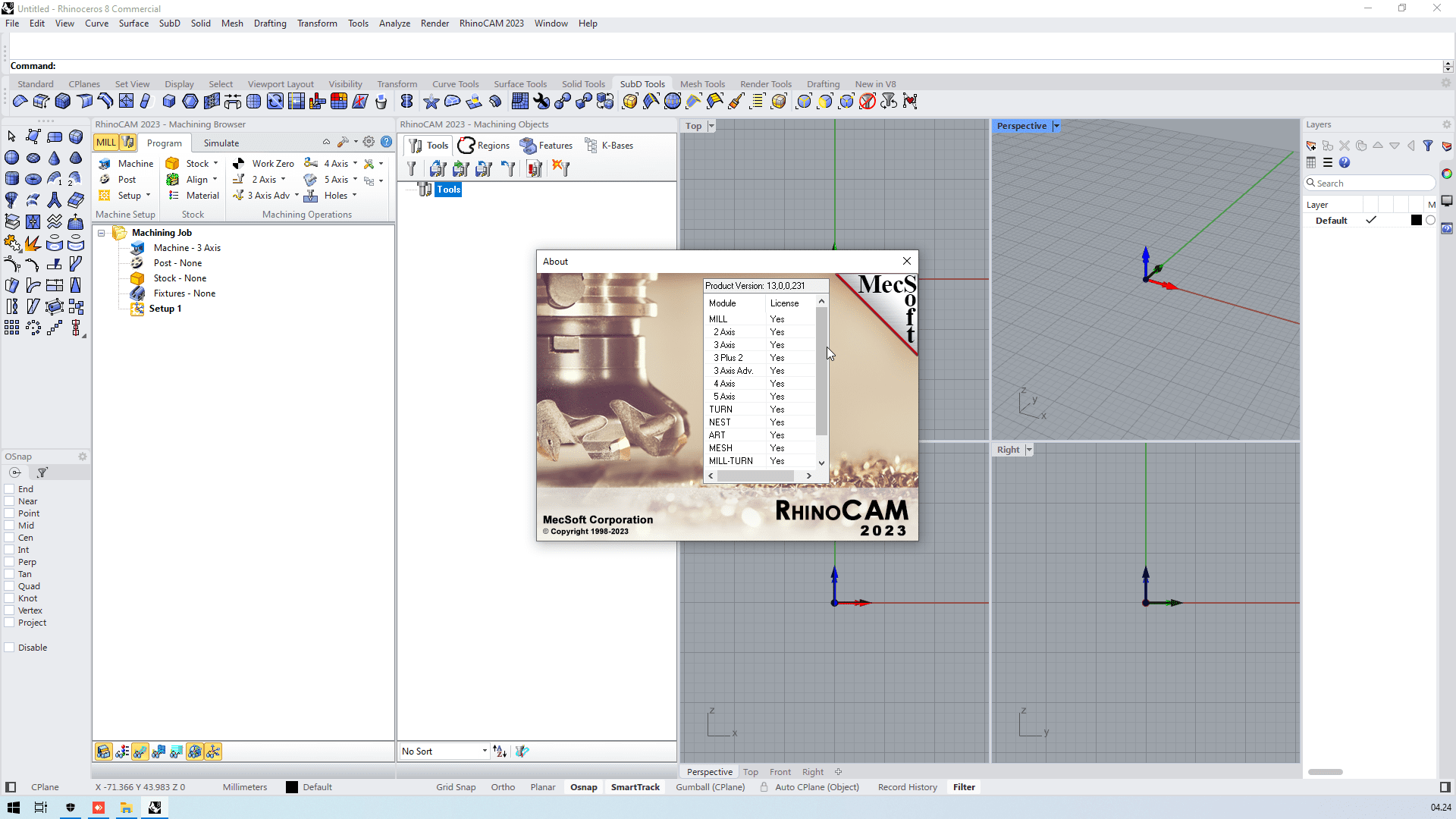Click the layer filter funnel icon

(1428, 146)
